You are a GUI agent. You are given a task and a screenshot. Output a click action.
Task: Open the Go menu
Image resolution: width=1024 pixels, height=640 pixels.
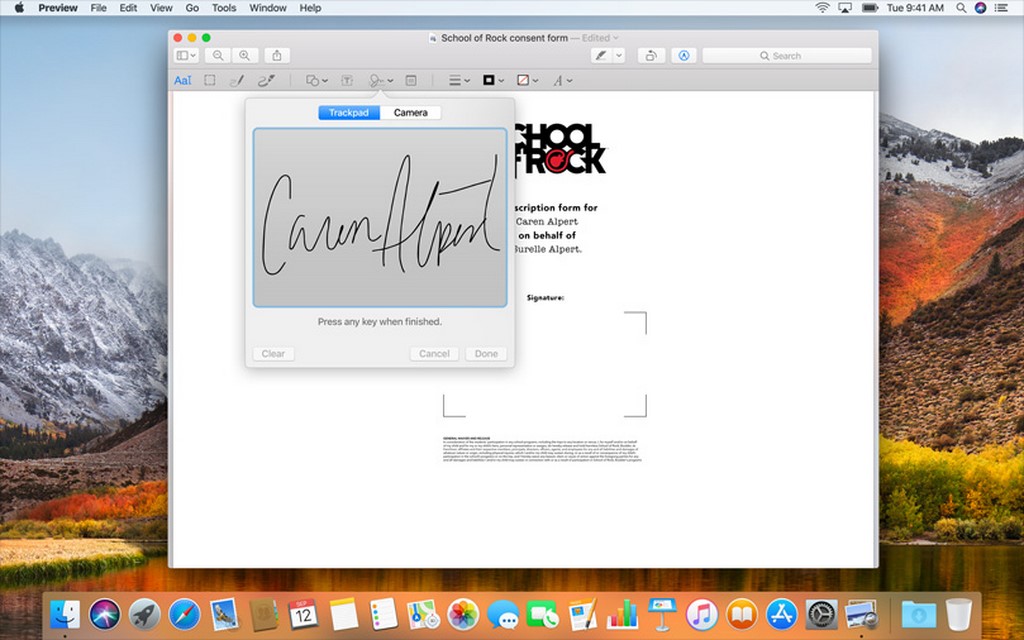click(x=192, y=8)
